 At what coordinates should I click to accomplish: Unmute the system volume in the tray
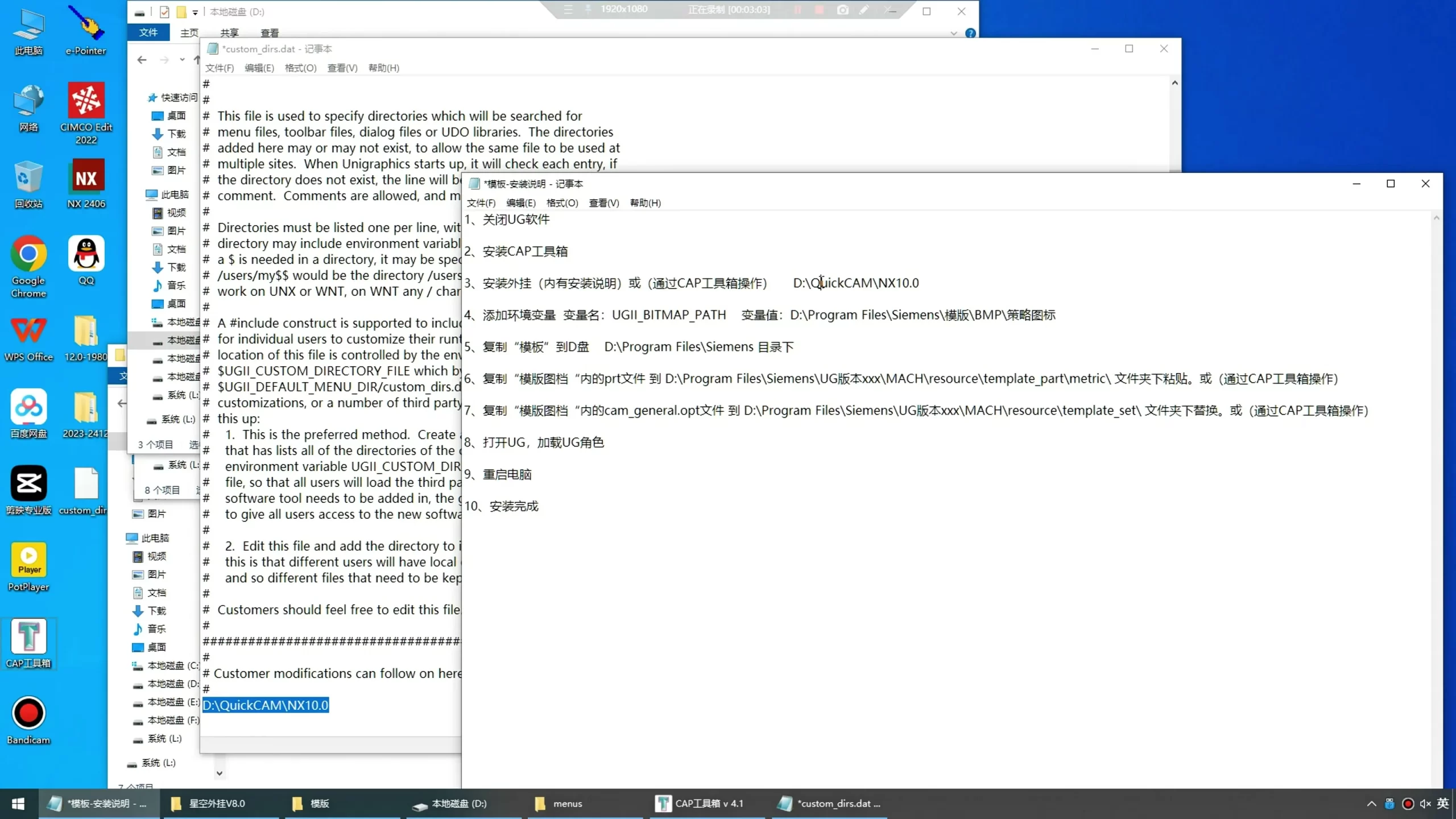pos(1425,804)
